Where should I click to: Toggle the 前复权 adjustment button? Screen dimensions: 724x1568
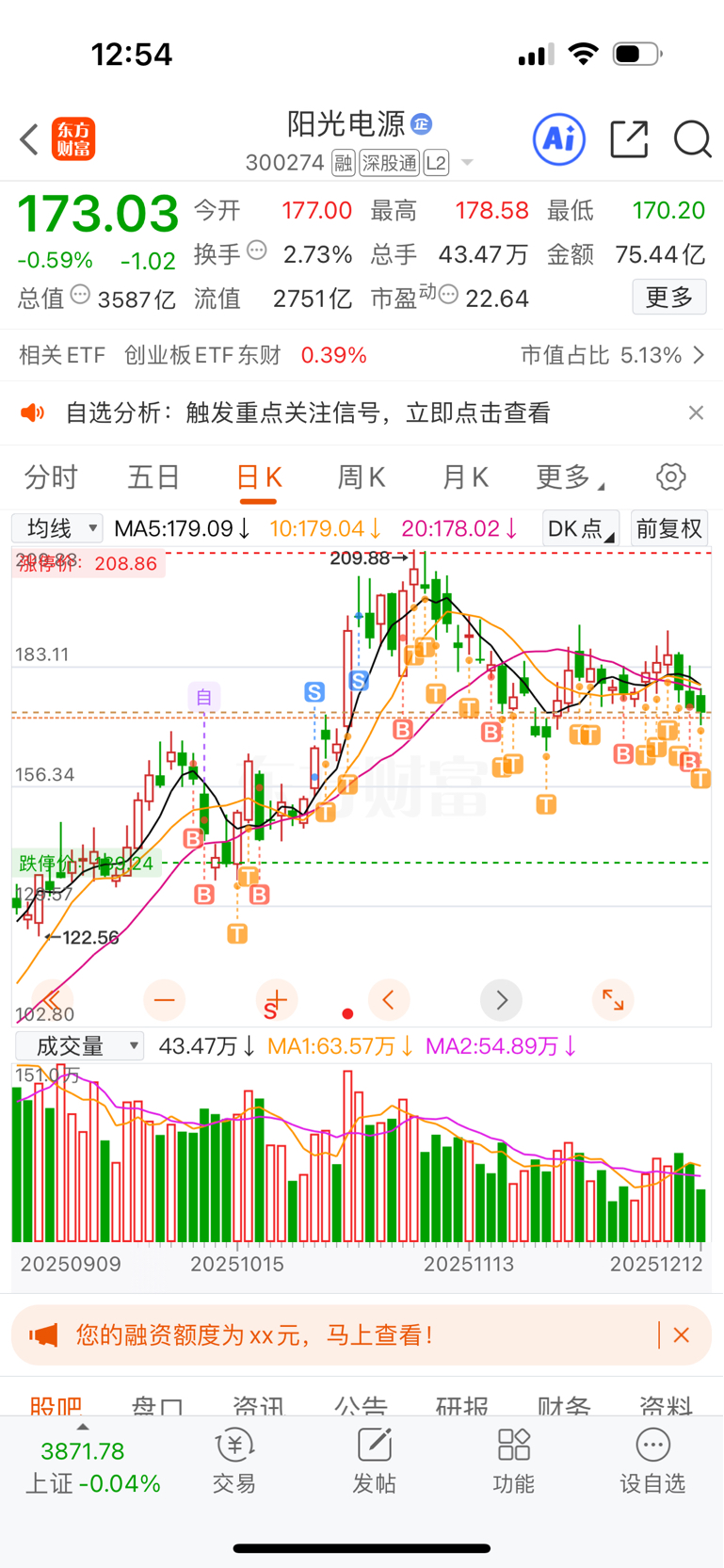coord(668,528)
